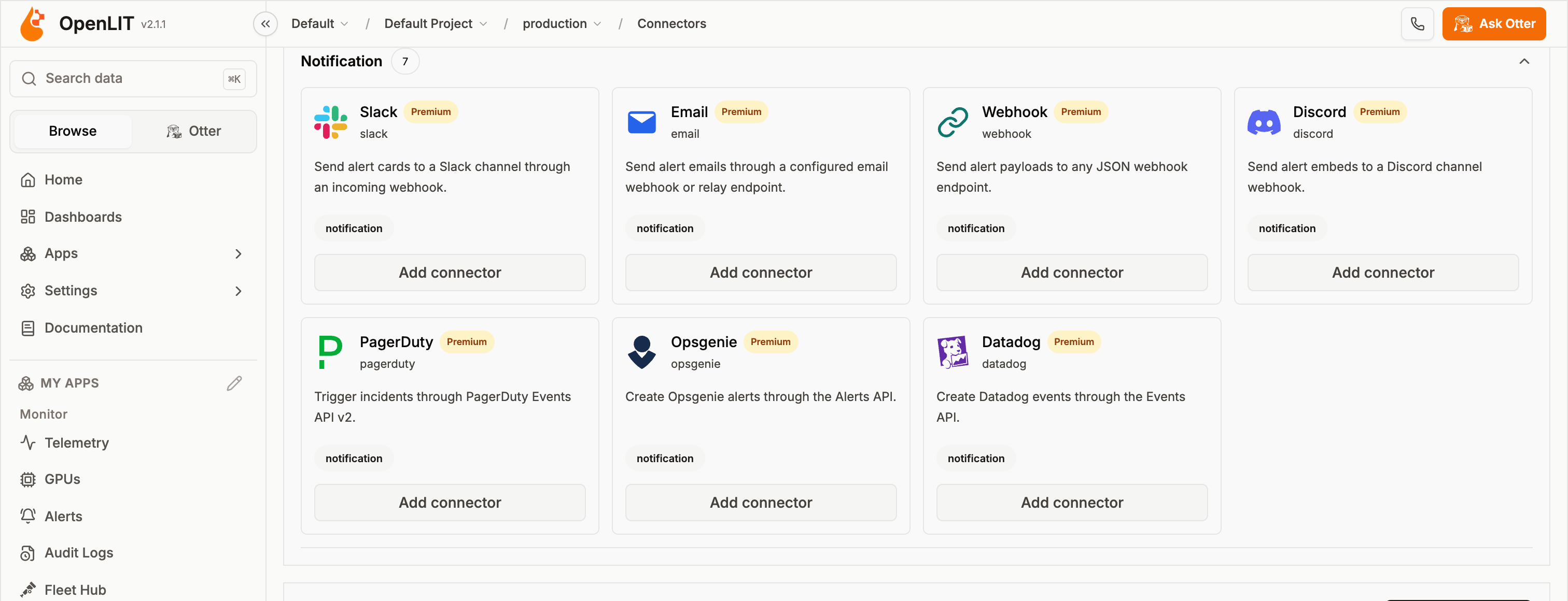The image size is (1568, 601).
Task: Click the Opsgenie logo icon
Action: pos(641,352)
